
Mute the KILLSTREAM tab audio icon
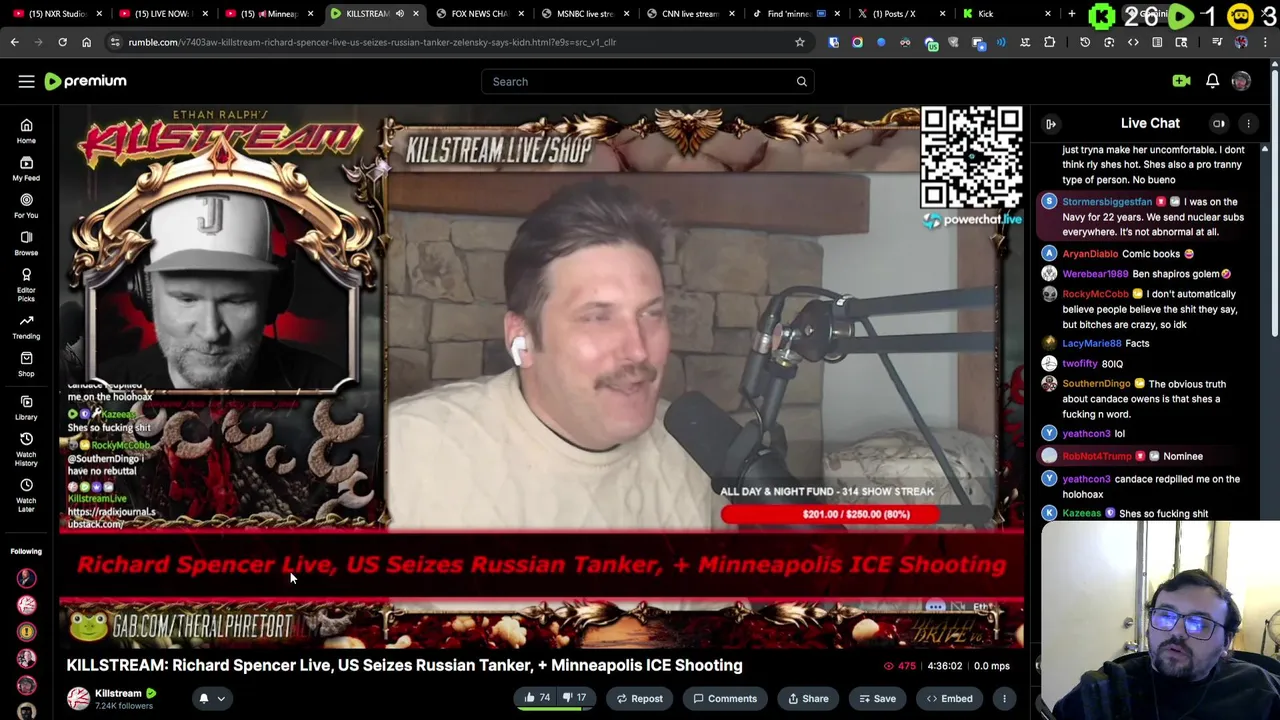tap(399, 14)
